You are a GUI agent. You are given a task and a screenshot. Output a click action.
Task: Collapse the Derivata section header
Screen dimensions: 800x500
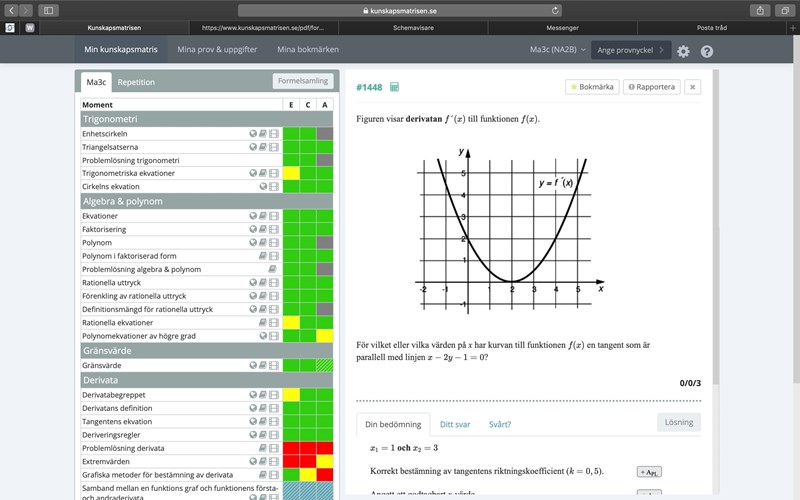click(x=180, y=380)
